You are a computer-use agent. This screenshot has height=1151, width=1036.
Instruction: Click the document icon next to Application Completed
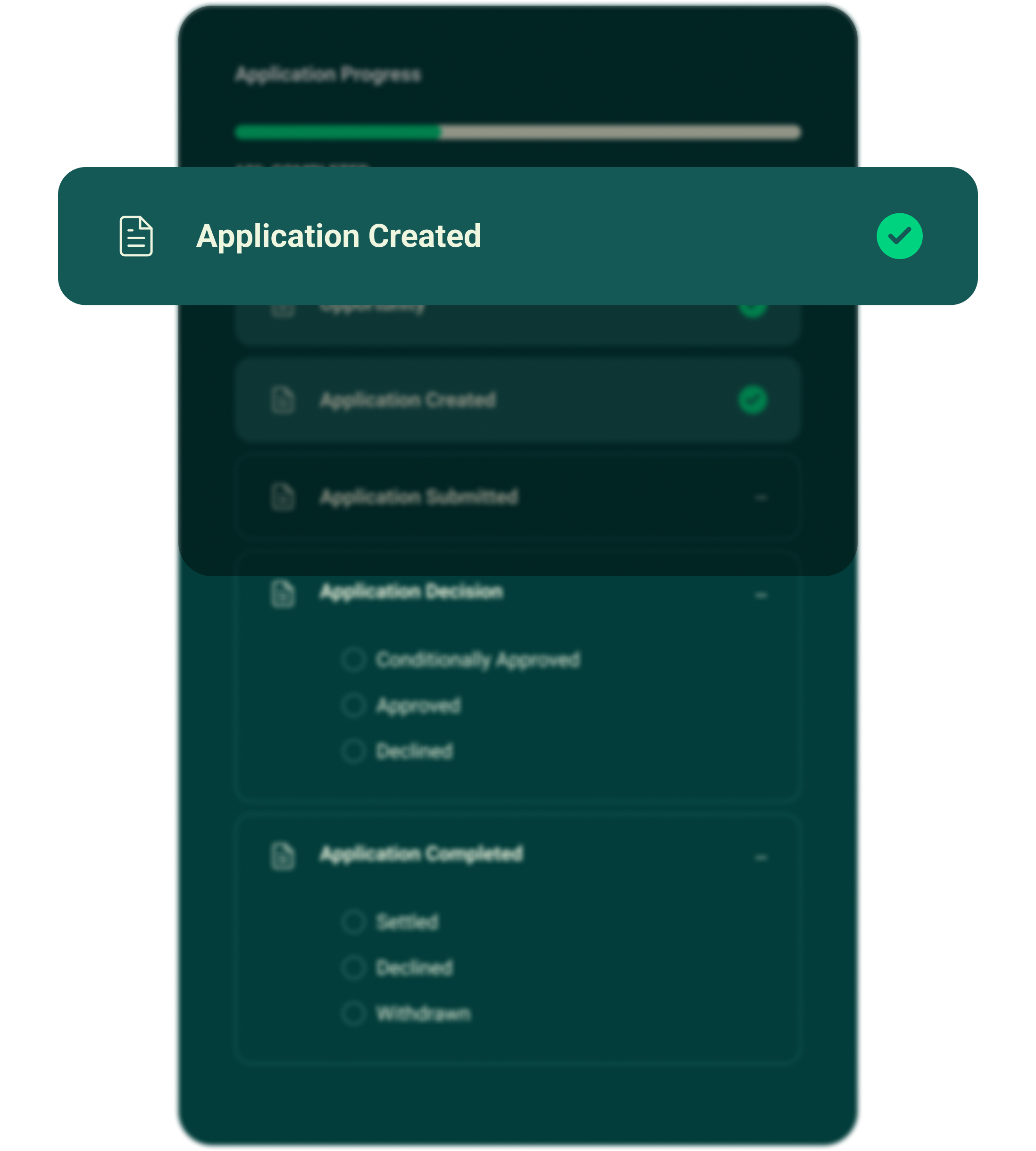(x=282, y=856)
